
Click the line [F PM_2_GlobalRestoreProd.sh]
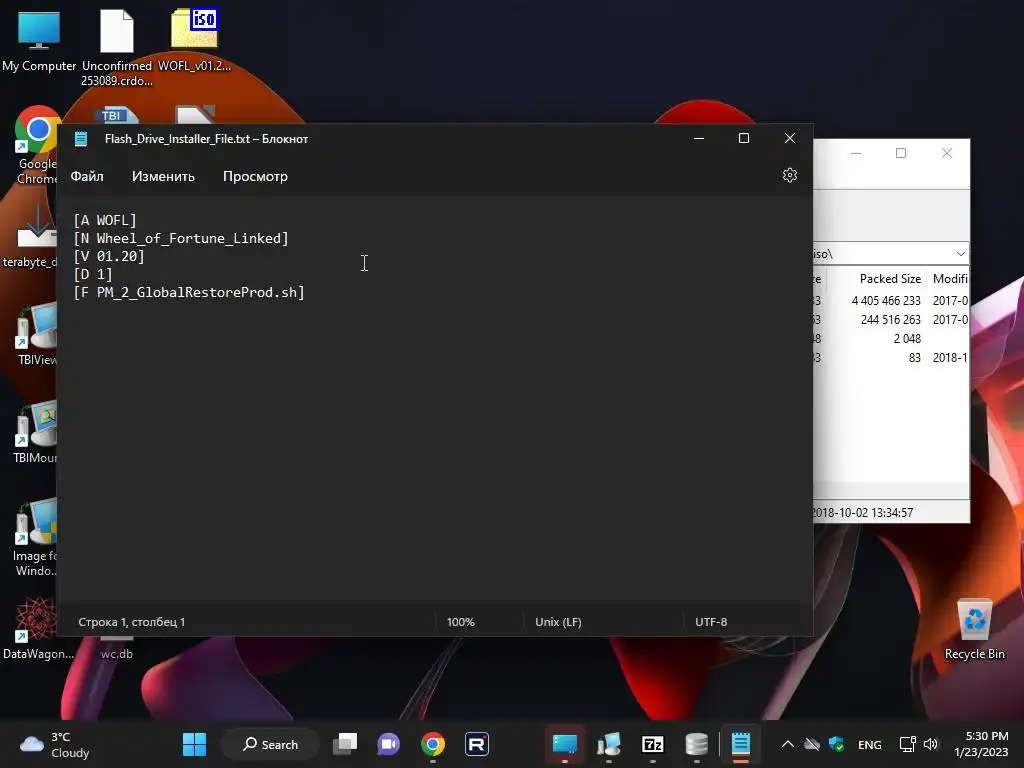click(189, 292)
